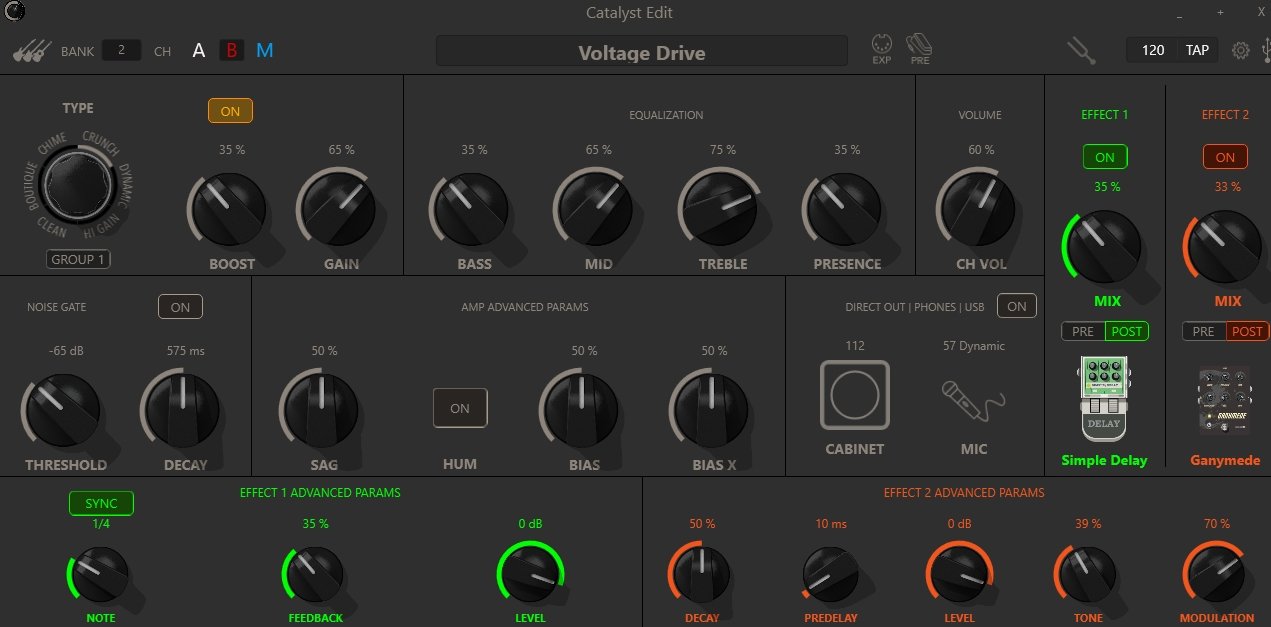
Task: Click the delay FEEDBACK knob
Action: pos(314,574)
